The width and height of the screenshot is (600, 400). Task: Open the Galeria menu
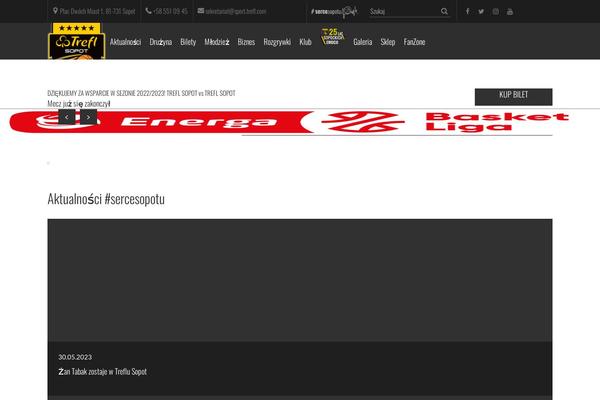362,42
